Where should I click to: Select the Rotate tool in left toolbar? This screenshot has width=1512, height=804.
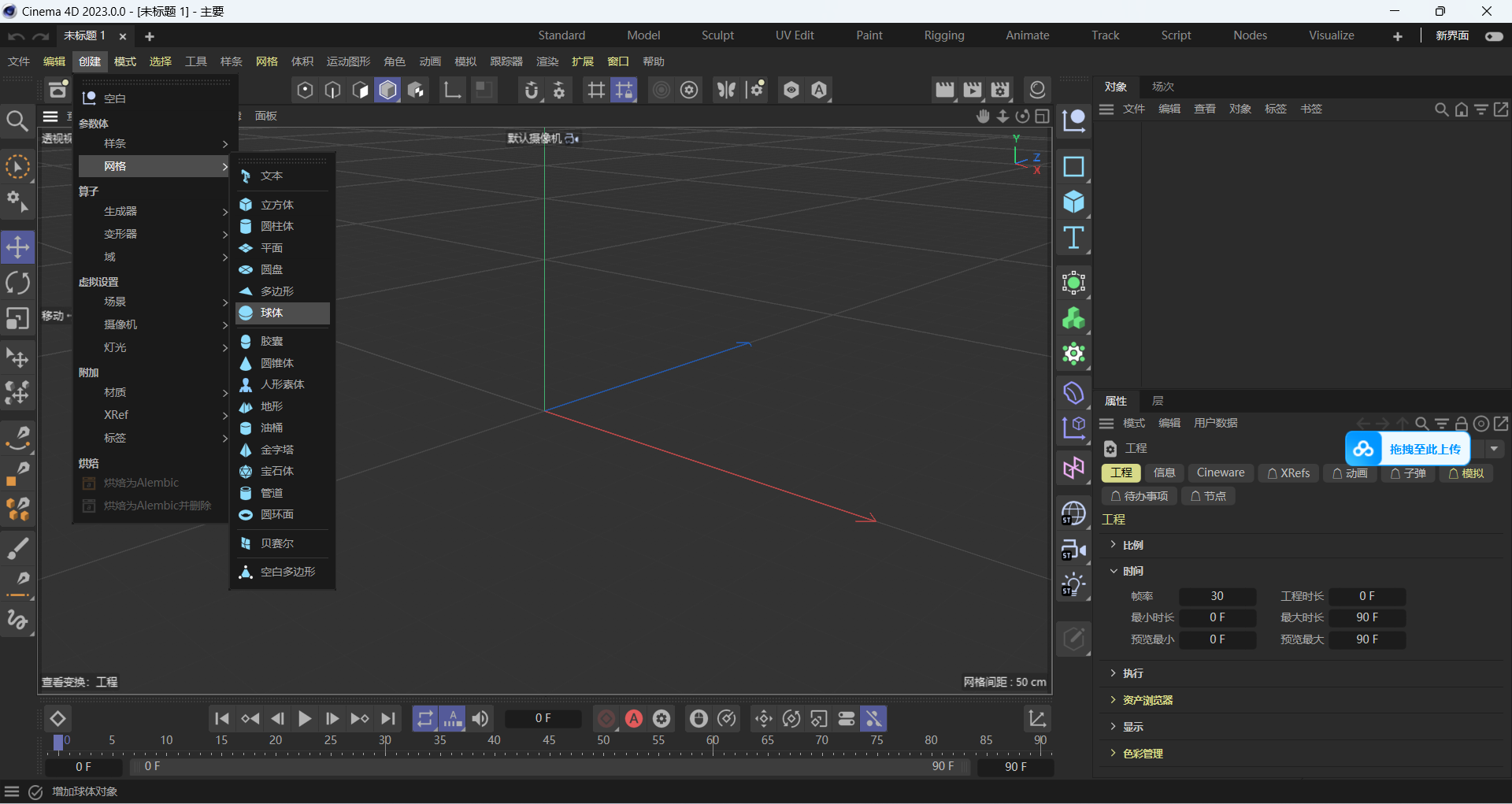click(x=17, y=283)
